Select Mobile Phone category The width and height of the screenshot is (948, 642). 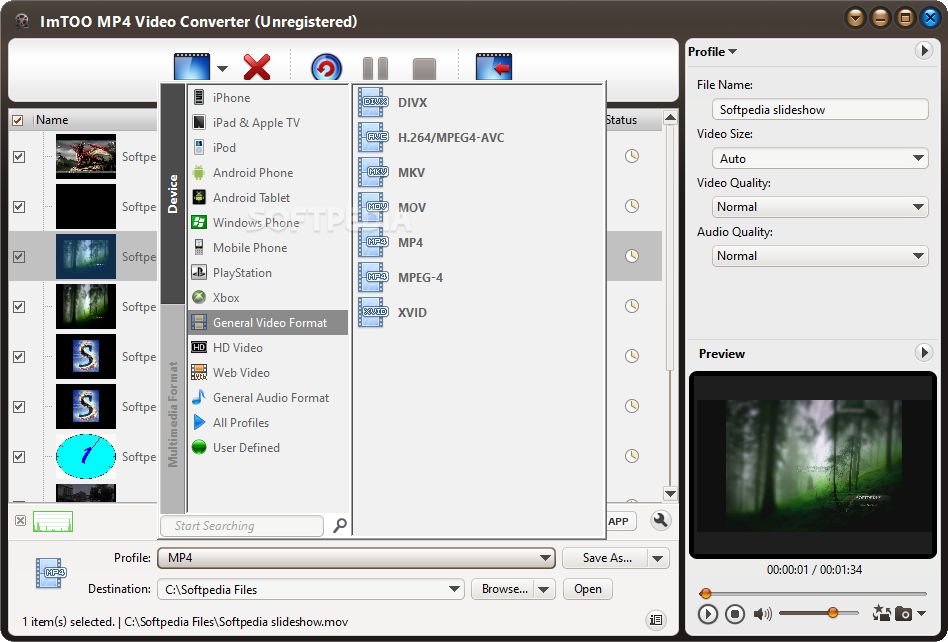tap(268, 248)
